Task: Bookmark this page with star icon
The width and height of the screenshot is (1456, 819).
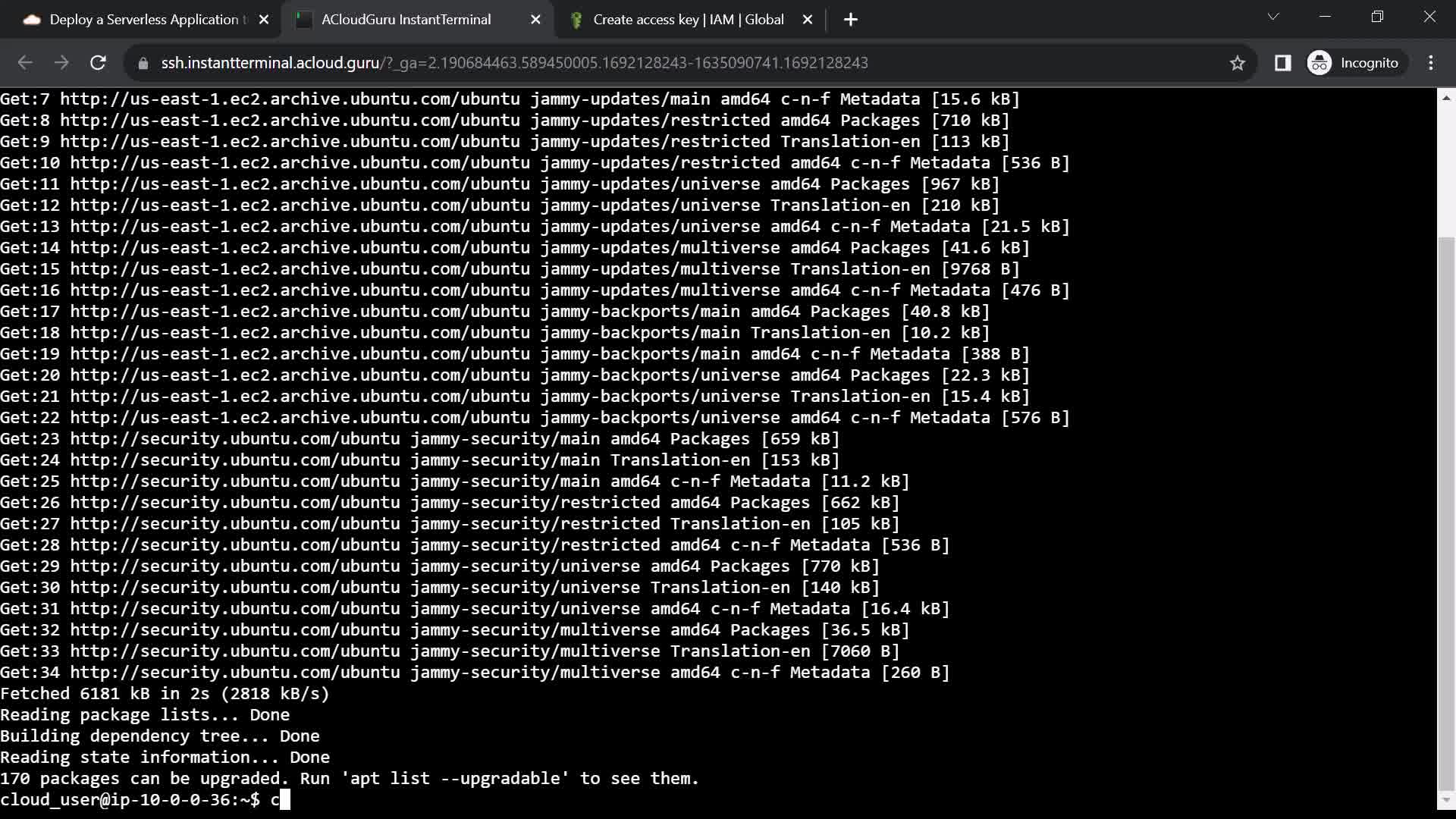Action: tap(1238, 63)
